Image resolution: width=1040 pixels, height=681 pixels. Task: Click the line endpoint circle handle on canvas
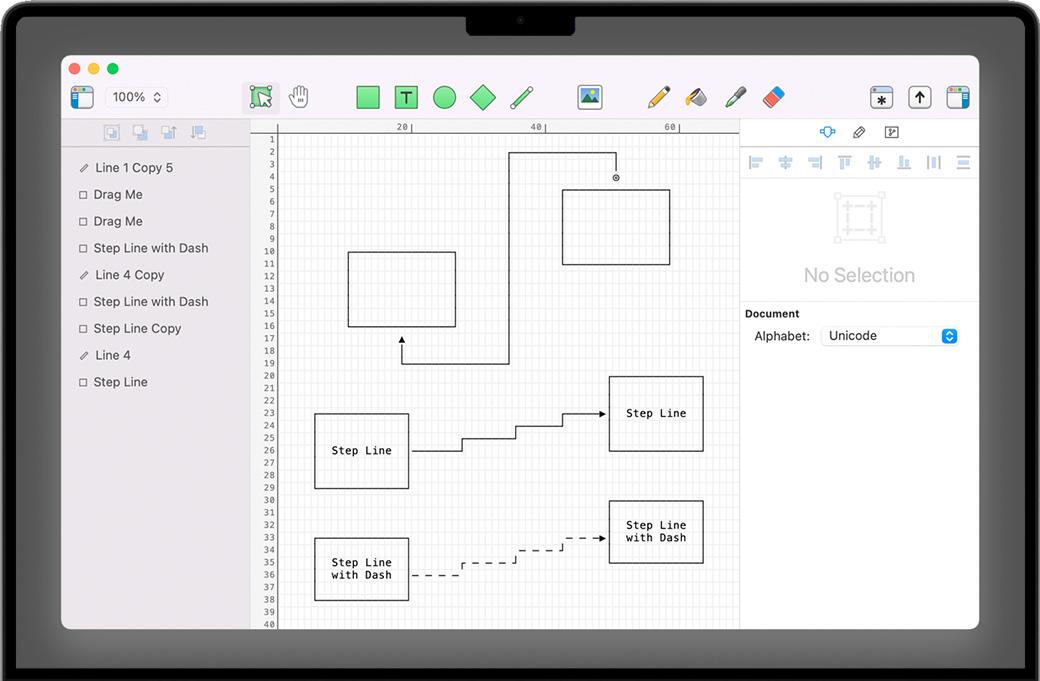pos(616,178)
